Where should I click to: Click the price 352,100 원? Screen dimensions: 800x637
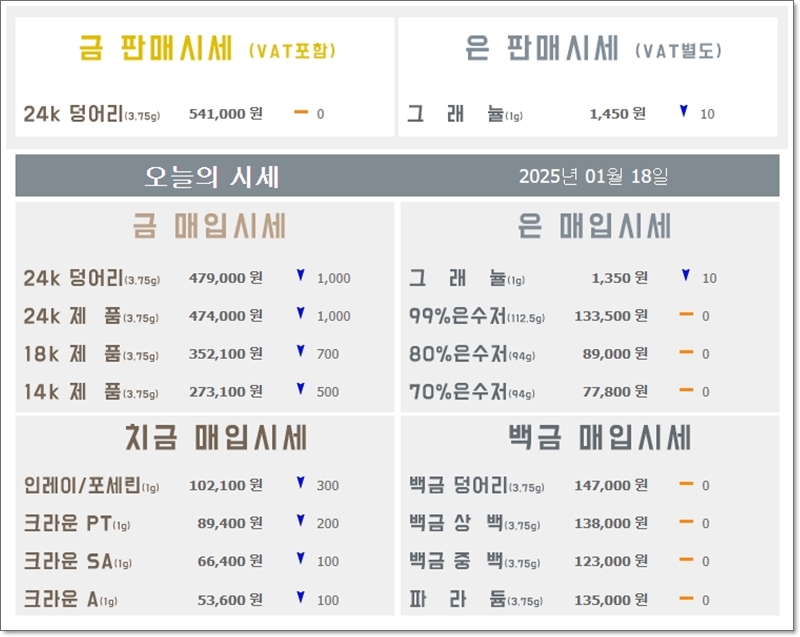[x=226, y=353]
